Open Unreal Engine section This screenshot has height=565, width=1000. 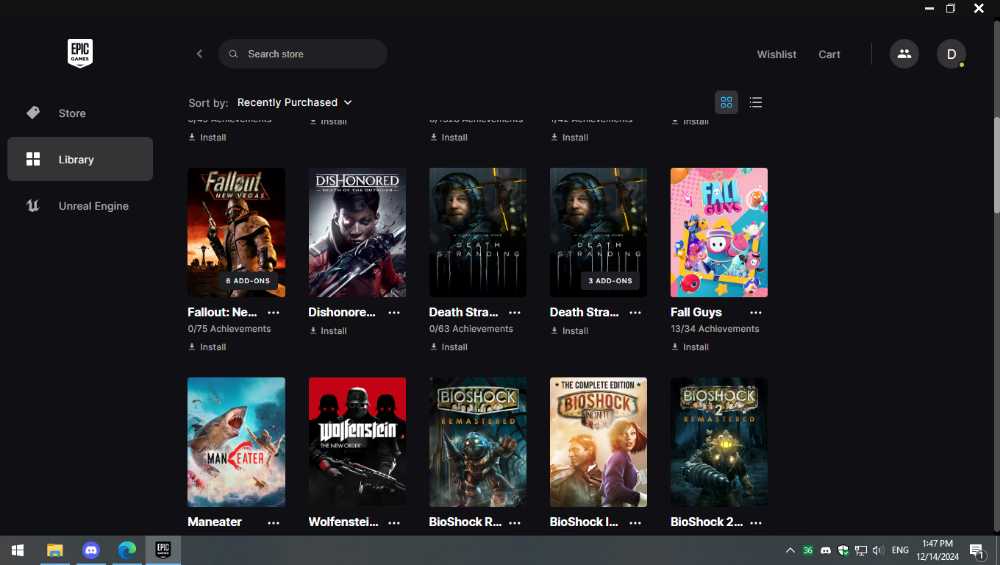[x=80, y=206]
